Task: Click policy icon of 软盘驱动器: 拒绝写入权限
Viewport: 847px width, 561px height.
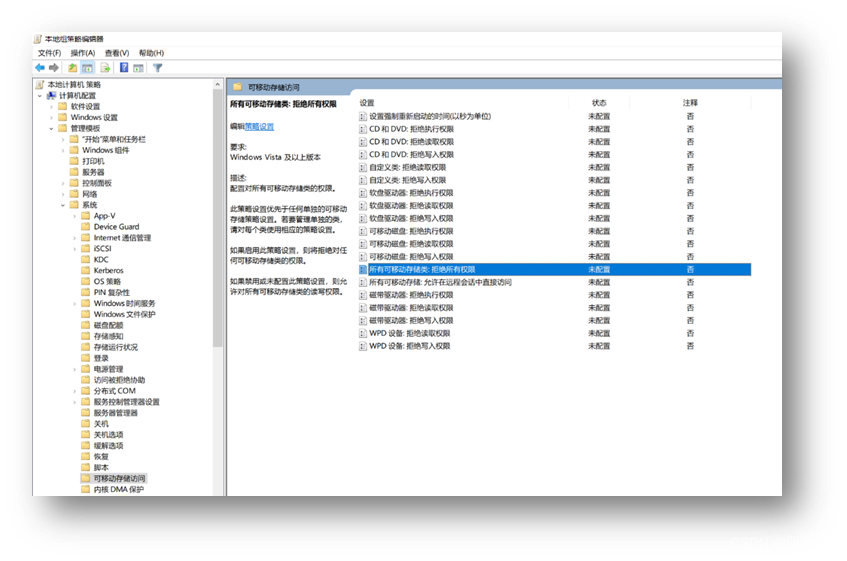Action: click(x=363, y=219)
